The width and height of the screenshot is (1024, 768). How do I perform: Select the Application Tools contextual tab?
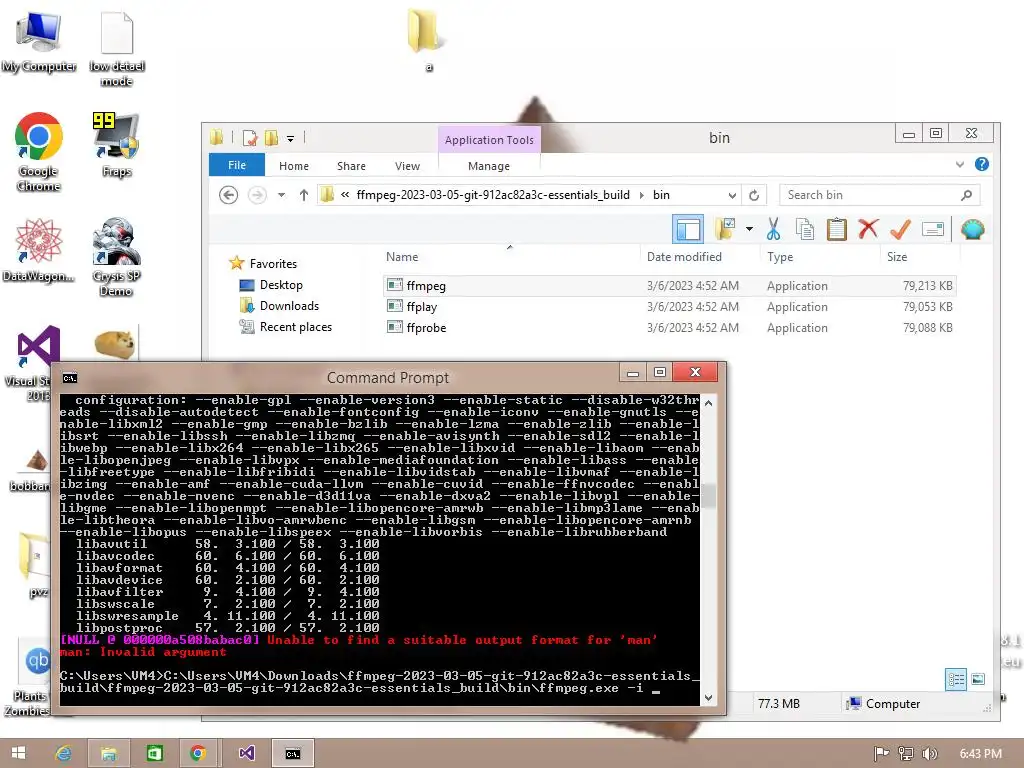coord(489,140)
